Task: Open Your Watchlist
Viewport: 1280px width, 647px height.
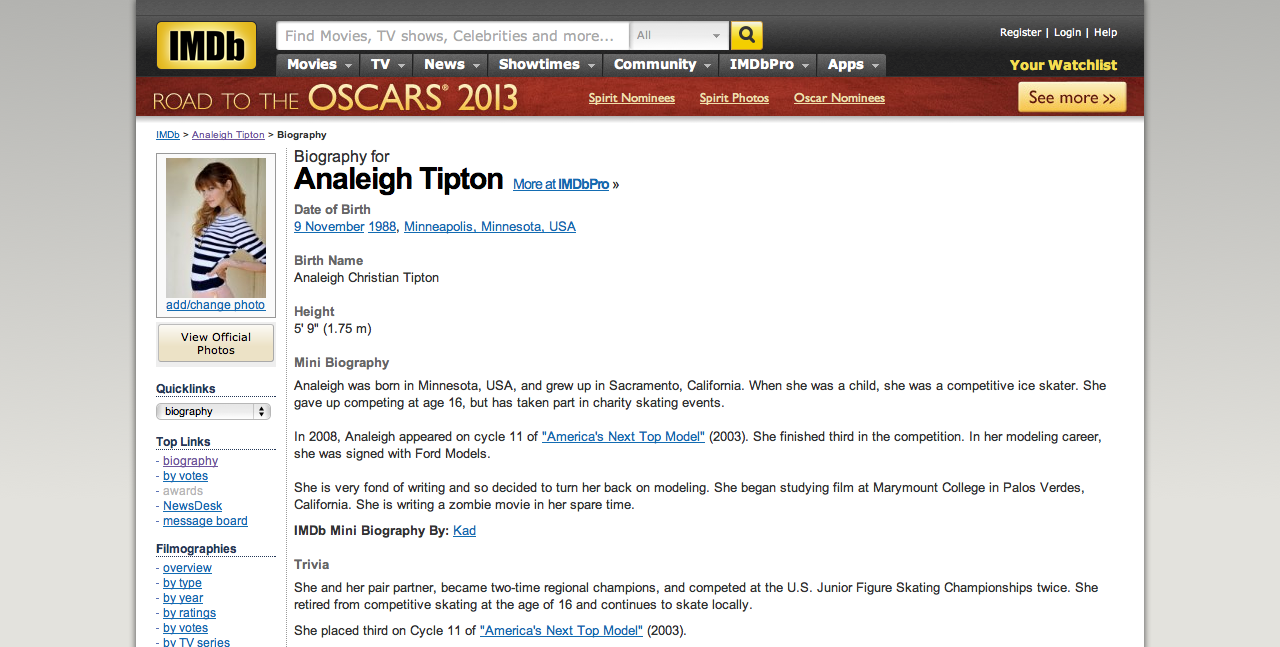Action: click(1063, 65)
